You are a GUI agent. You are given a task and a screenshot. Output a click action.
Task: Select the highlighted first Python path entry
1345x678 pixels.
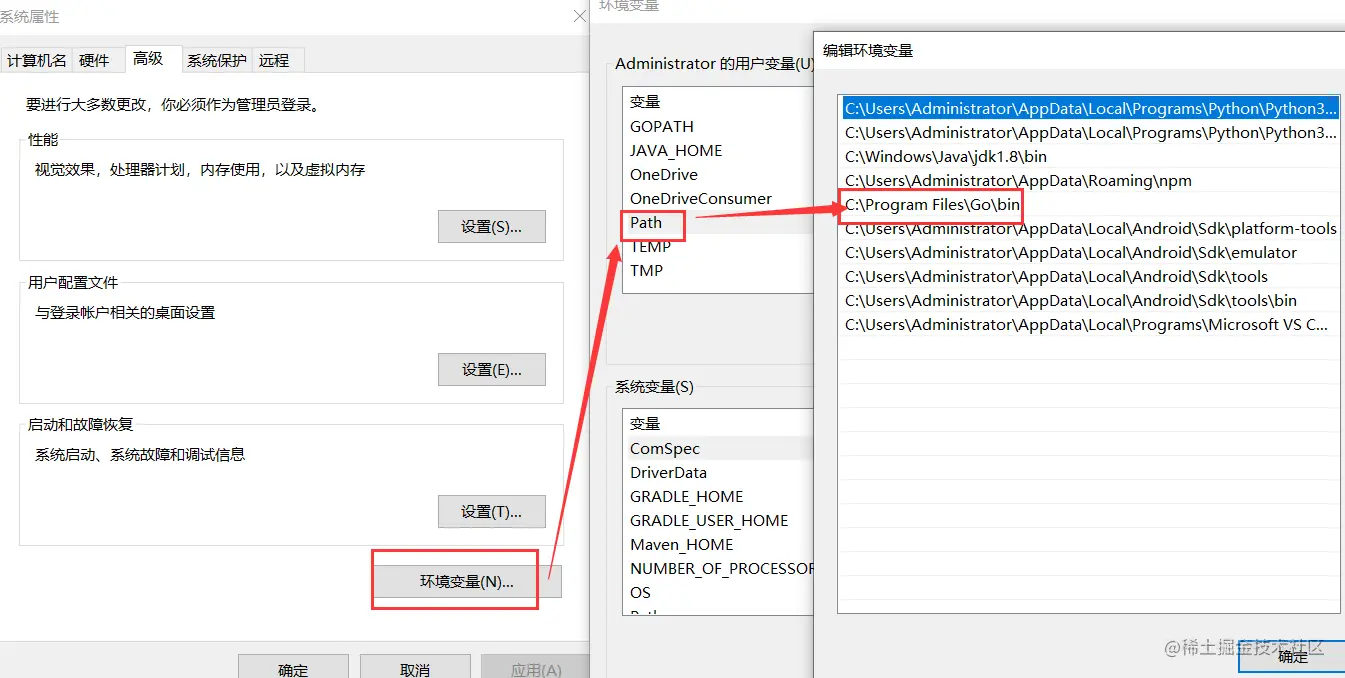[x=1089, y=108]
